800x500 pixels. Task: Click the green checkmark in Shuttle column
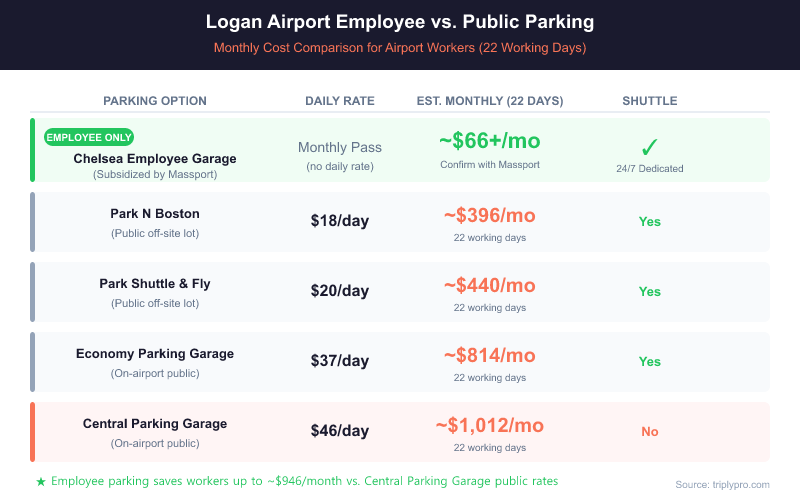coord(649,146)
